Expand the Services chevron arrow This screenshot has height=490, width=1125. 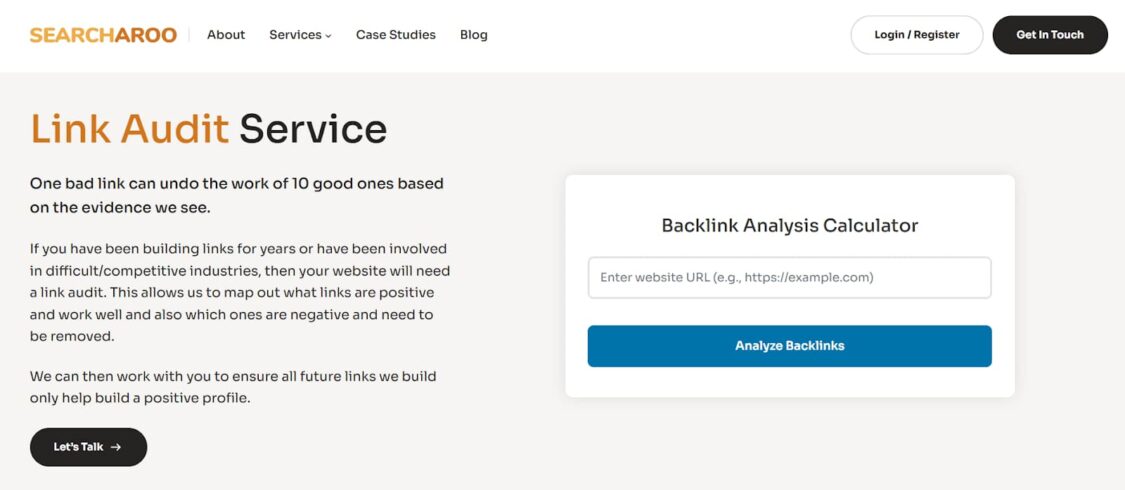[329, 36]
